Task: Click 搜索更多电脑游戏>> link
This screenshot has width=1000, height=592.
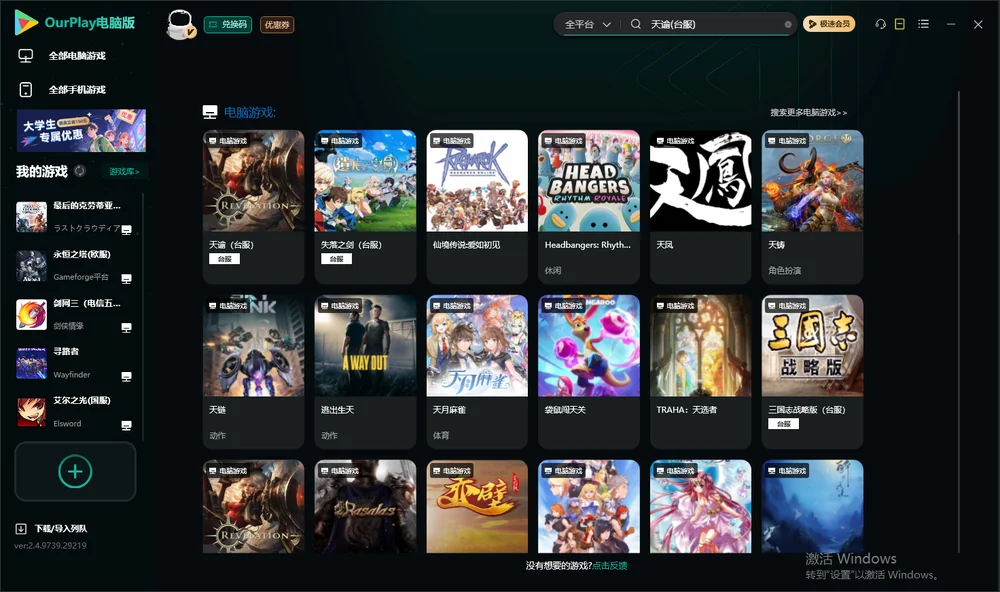Action: coord(809,113)
